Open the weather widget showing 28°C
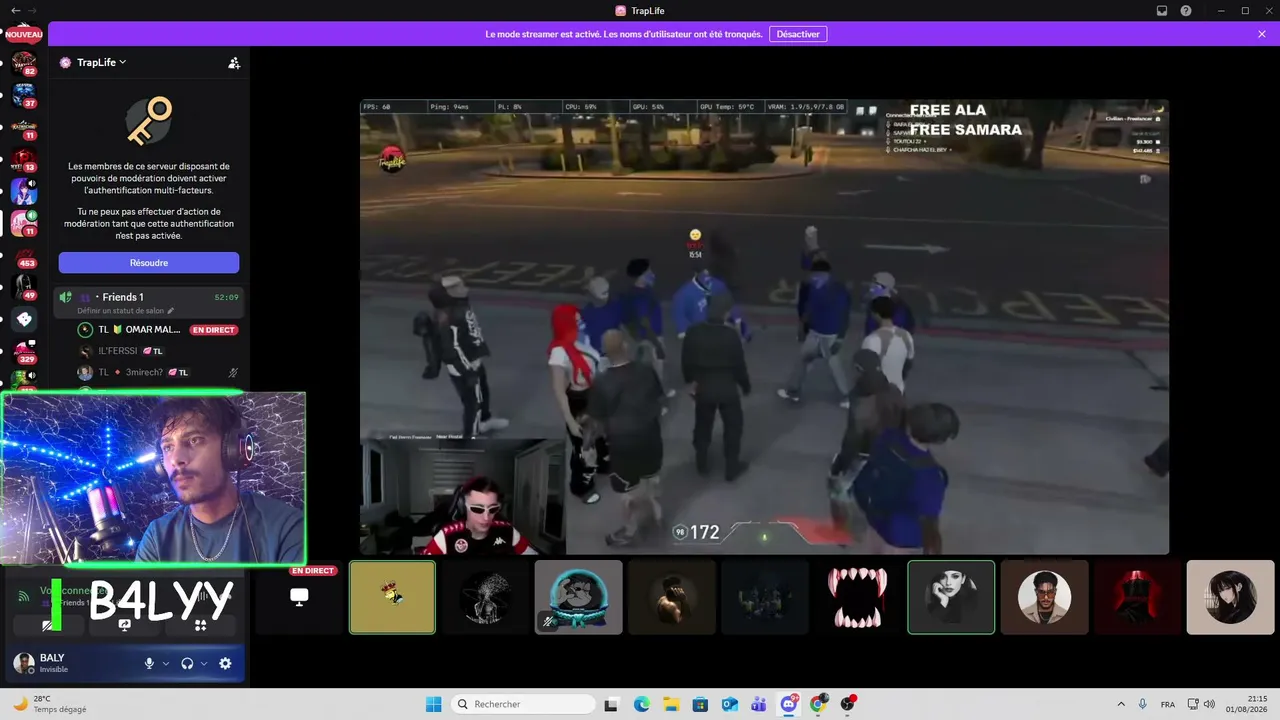The width and height of the screenshot is (1280, 720). click(50, 704)
